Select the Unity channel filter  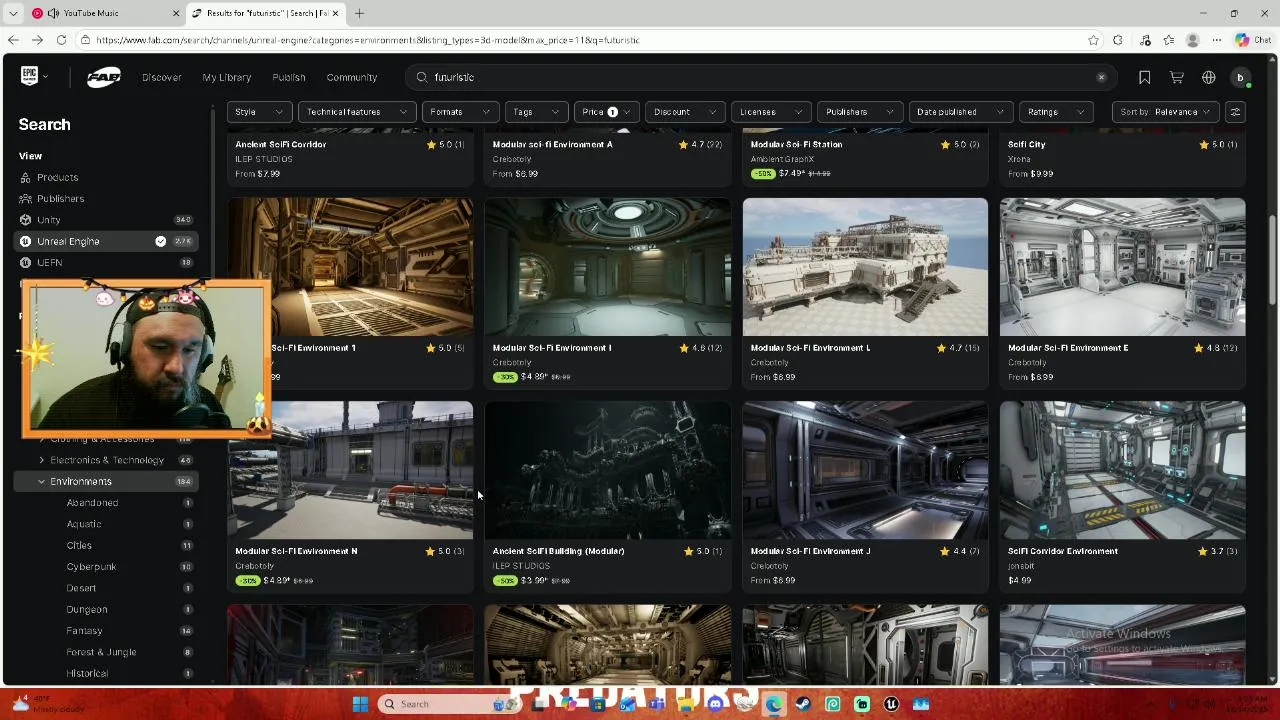pyautogui.click(x=106, y=219)
